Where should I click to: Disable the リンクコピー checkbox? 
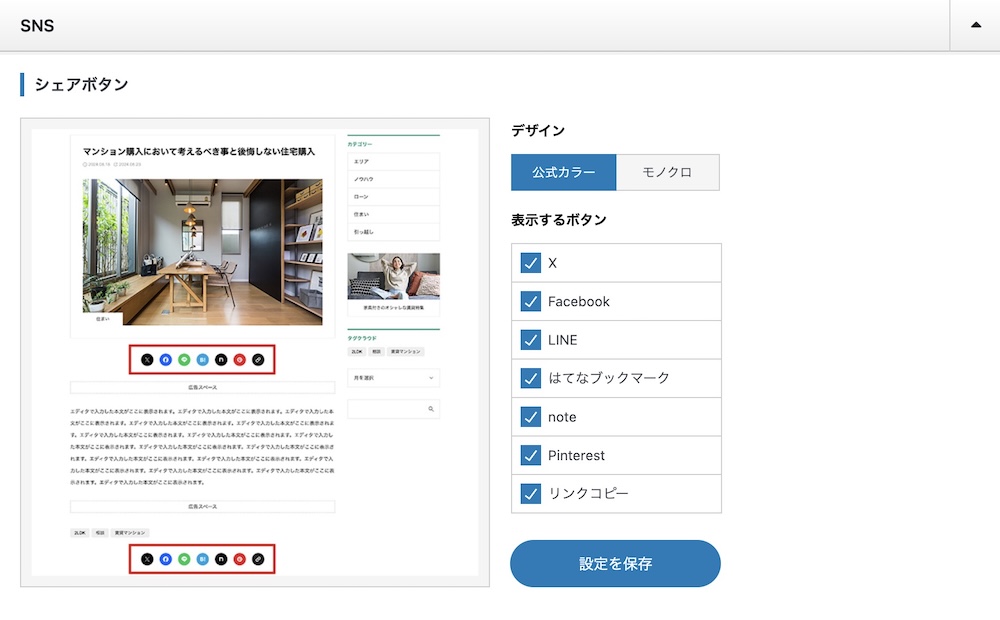pyautogui.click(x=531, y=494)
